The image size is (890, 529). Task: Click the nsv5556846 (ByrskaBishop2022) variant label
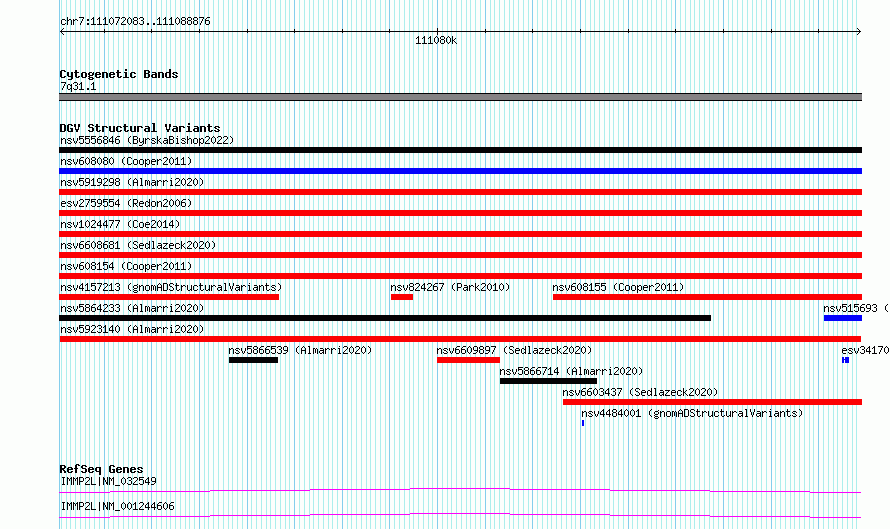147,140
